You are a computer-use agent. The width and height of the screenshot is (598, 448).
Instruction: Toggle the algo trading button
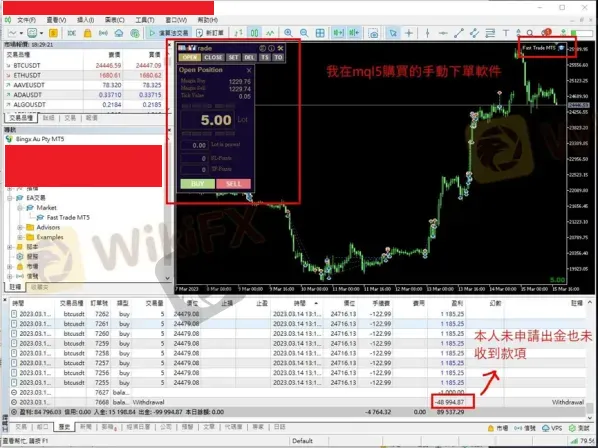pyautogui.click(x=169, y=33)
